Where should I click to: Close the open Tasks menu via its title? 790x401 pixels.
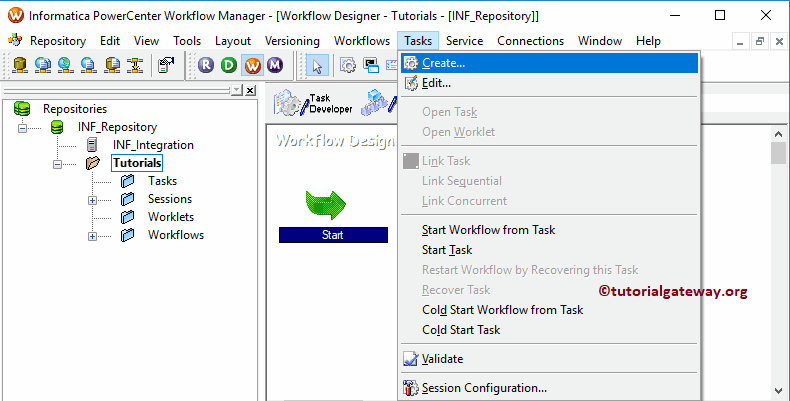pyautogui.click(x=418, y=41)
